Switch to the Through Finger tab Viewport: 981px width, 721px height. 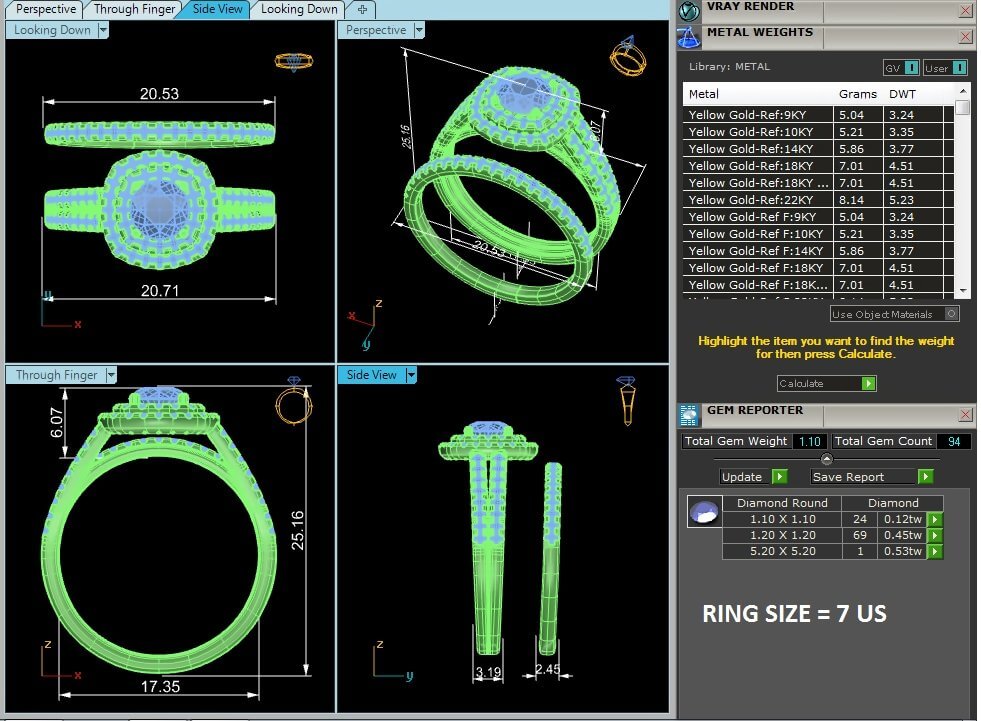click(134, 9)
